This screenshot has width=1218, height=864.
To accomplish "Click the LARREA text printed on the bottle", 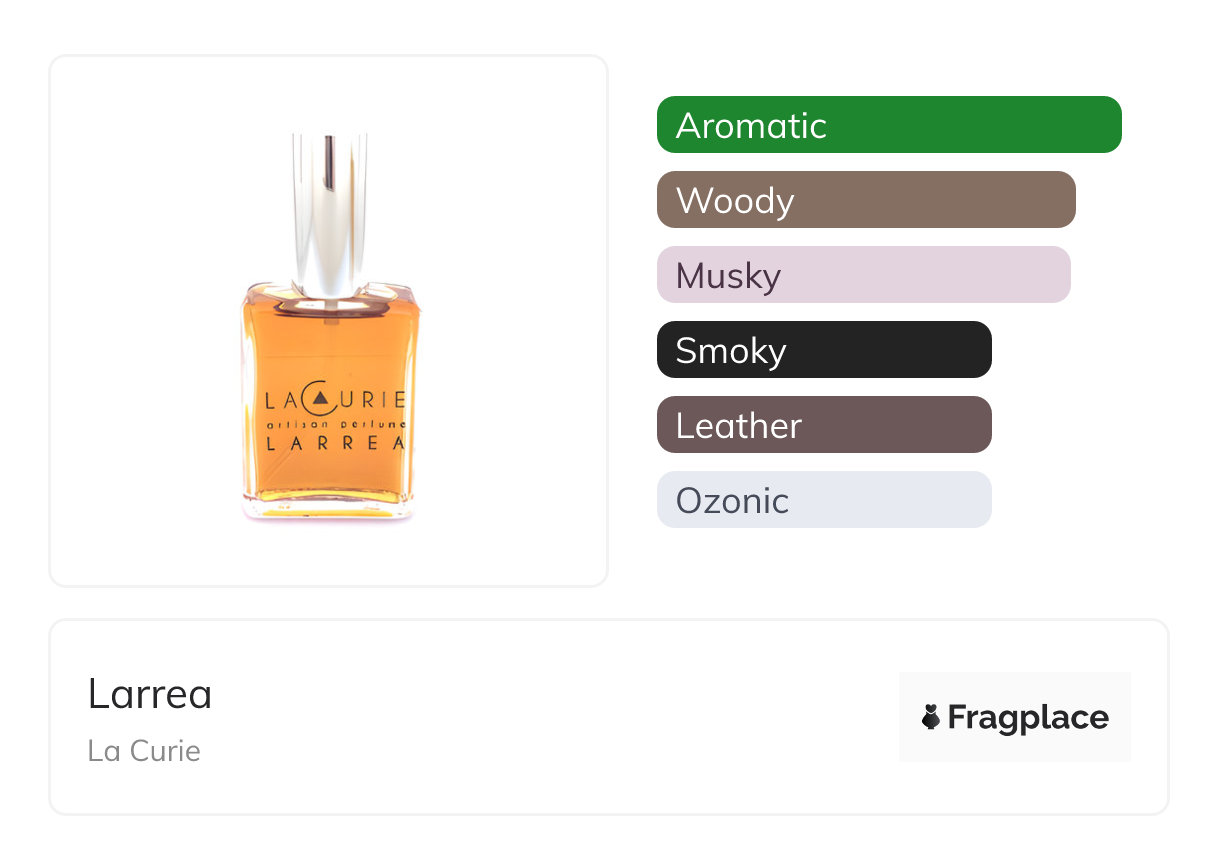I will click(x=334, y=445).
